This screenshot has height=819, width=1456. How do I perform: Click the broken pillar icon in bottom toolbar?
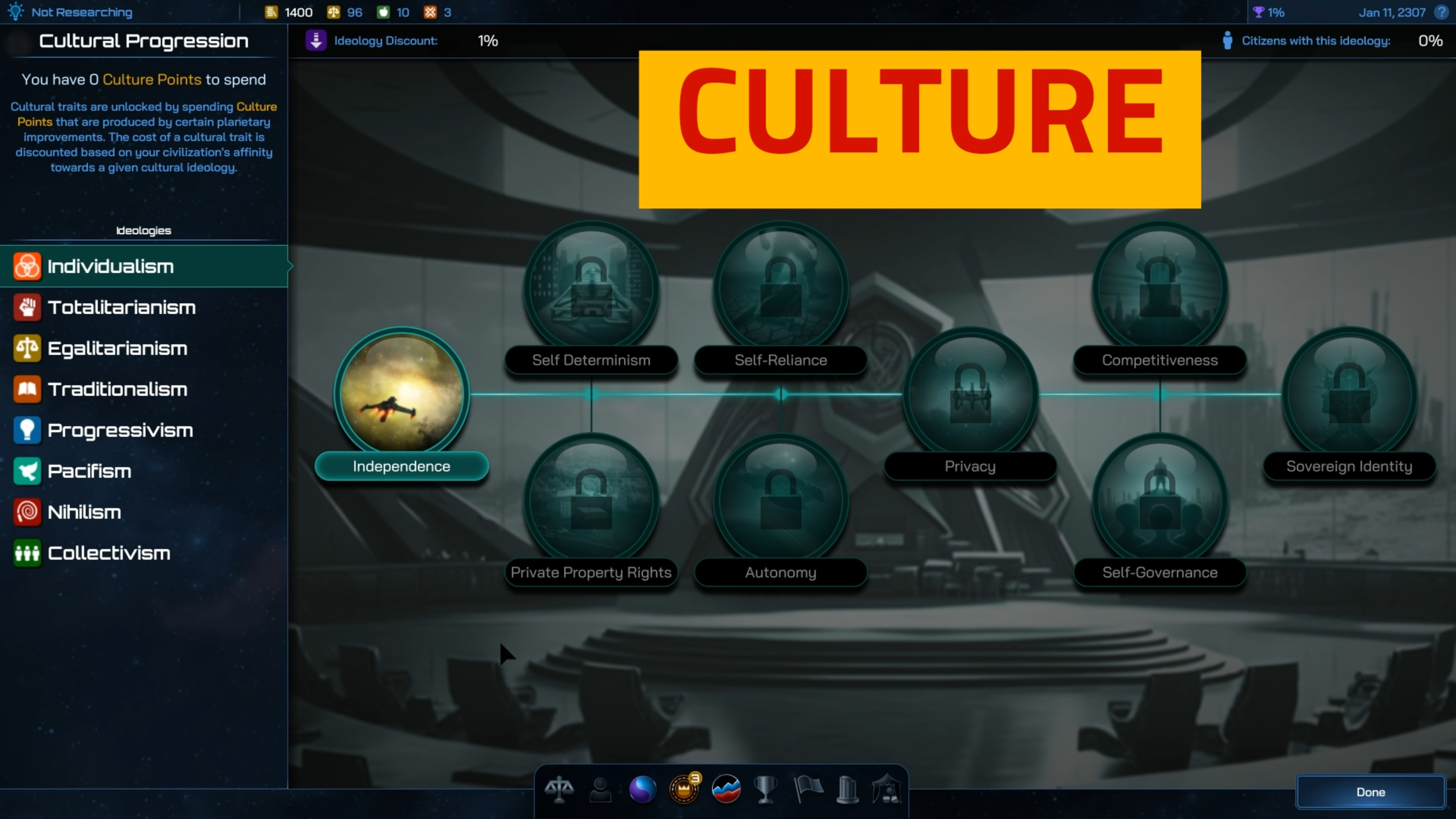click(x=847, y=789)
